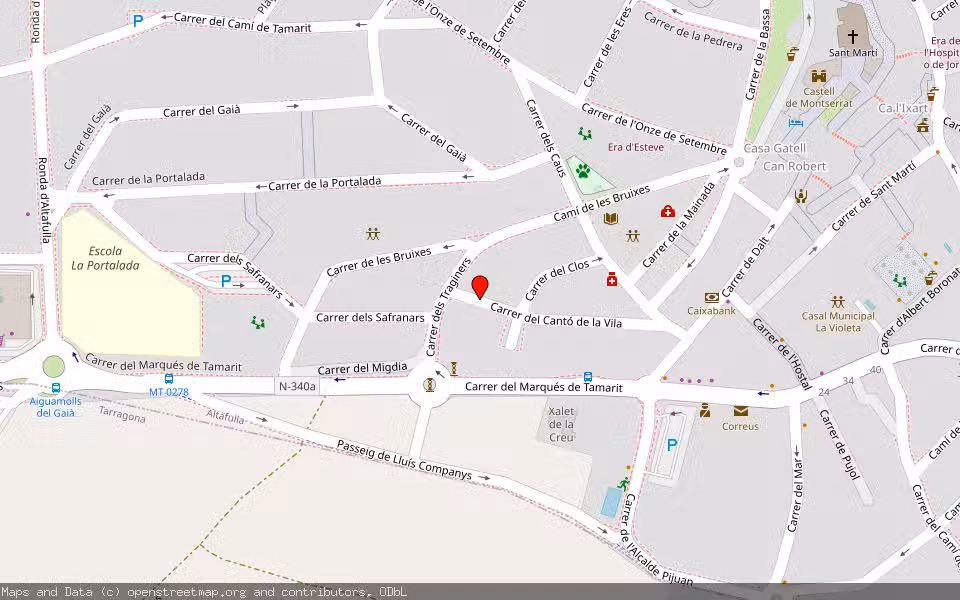Click the place of worship icon near Can Robert

click(x=800, y=197)
